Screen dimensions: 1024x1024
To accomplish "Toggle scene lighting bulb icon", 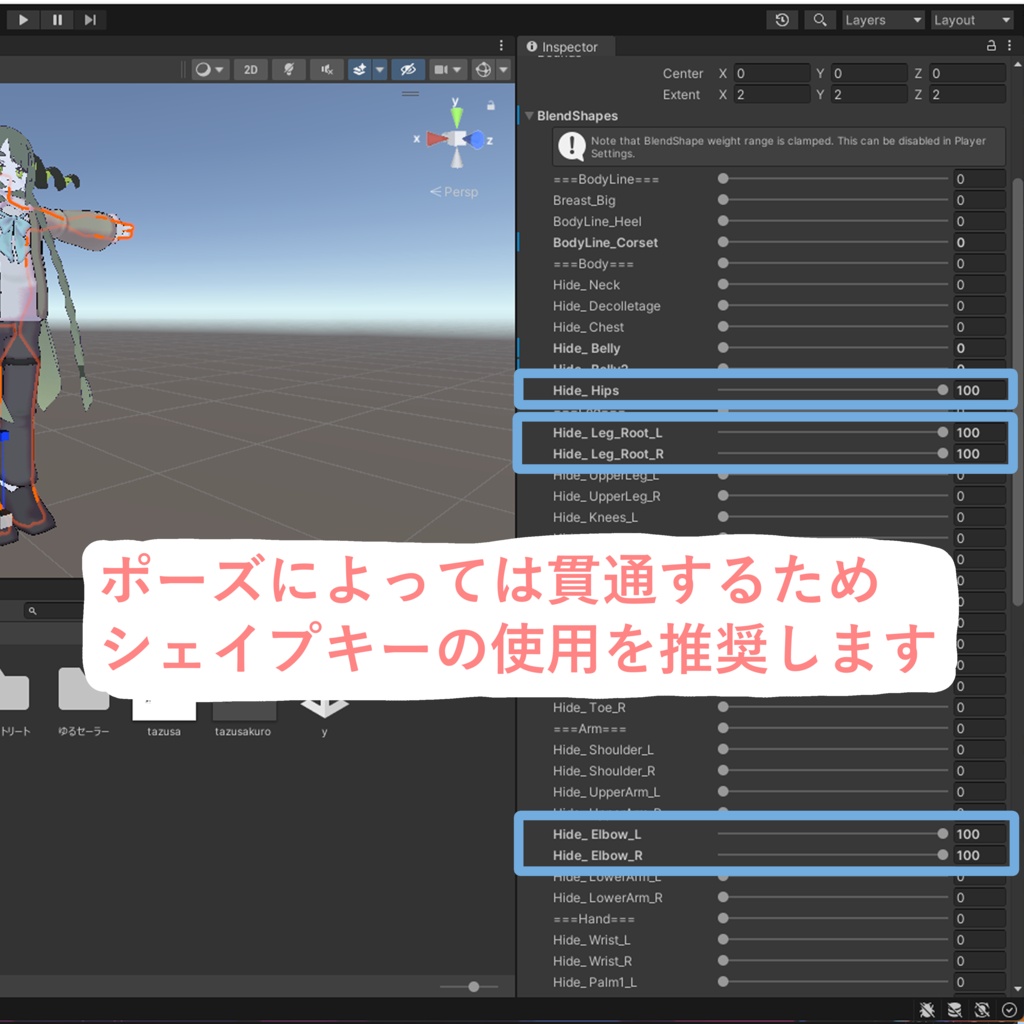I will pyautogui.click(x=289, y=69).
